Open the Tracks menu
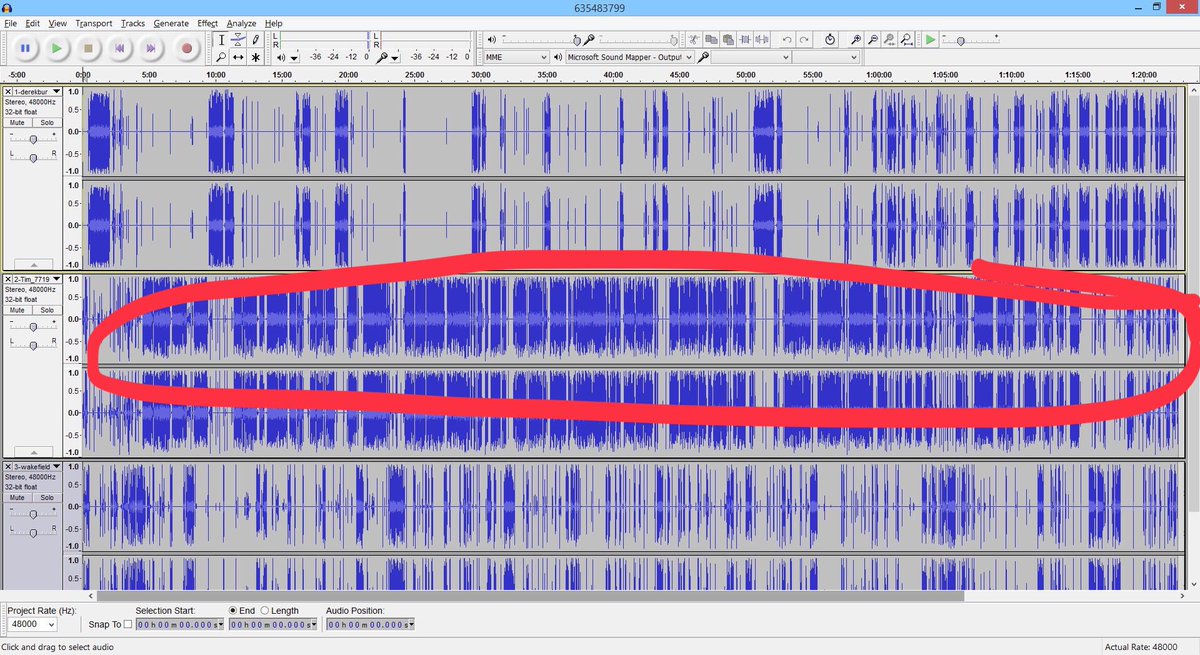1200x655 pixels. click(x=133, y=23)
